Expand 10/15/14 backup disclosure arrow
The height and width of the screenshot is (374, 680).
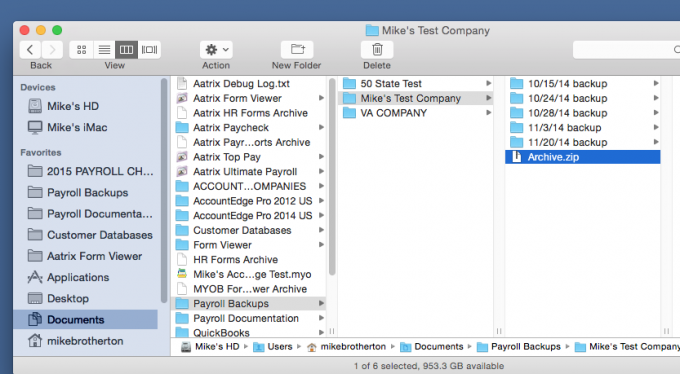pyautogui.click(x=656, y=83)
